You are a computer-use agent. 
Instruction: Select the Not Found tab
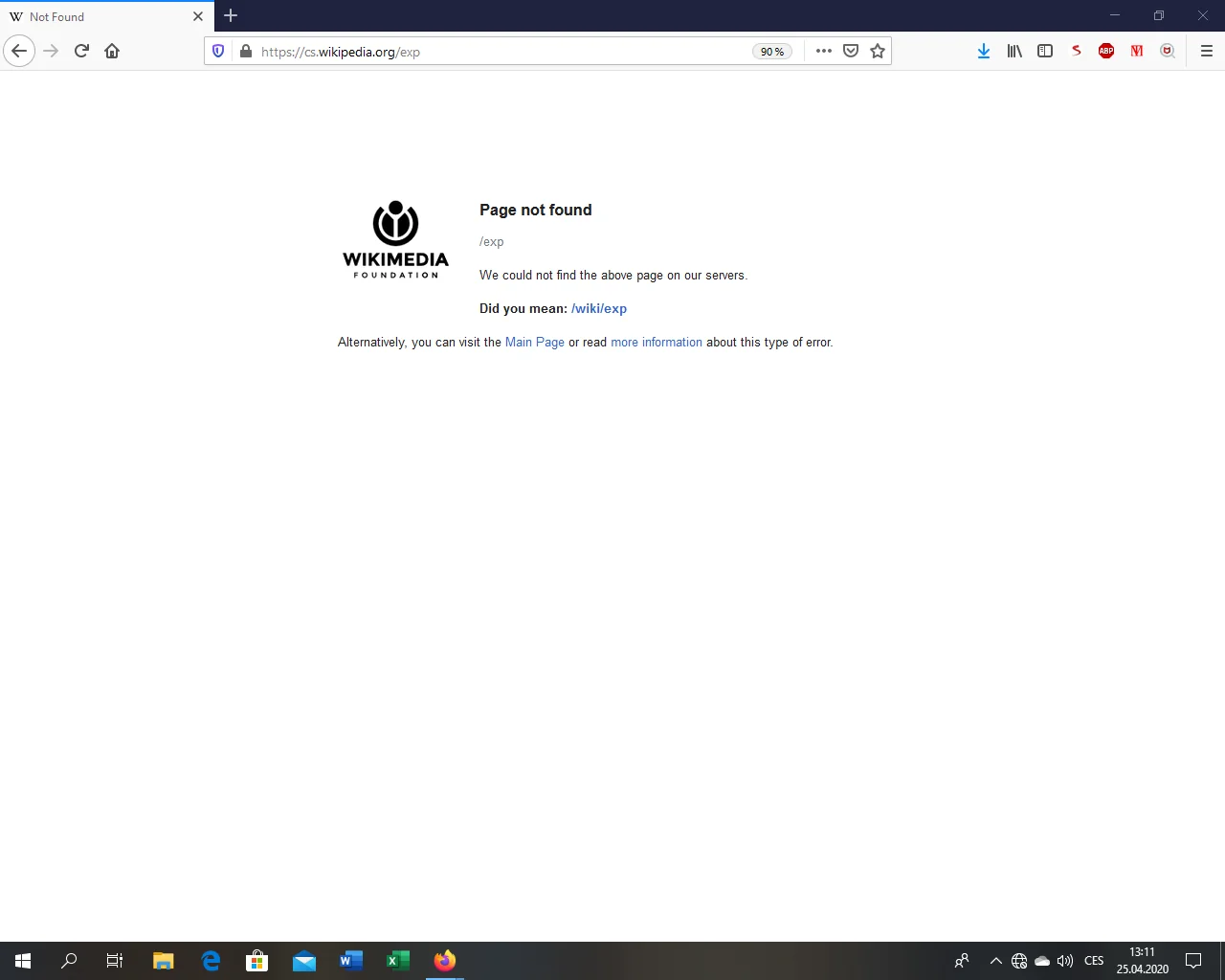pos(105,16)
